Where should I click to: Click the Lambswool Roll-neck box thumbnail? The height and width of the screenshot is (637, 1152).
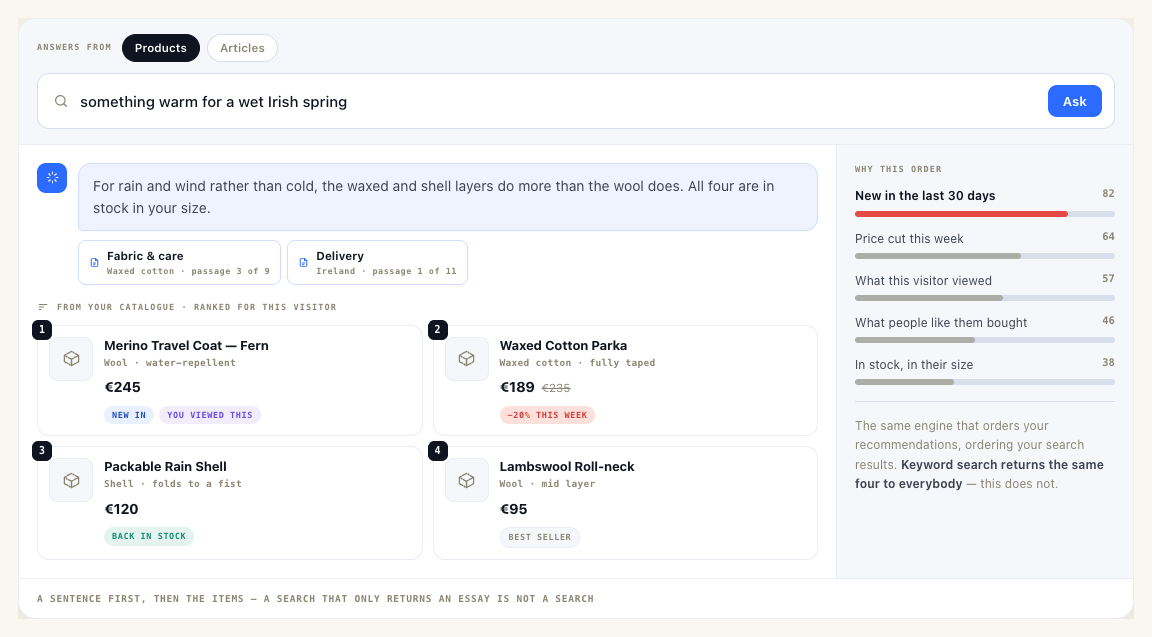tap(467, 480)
